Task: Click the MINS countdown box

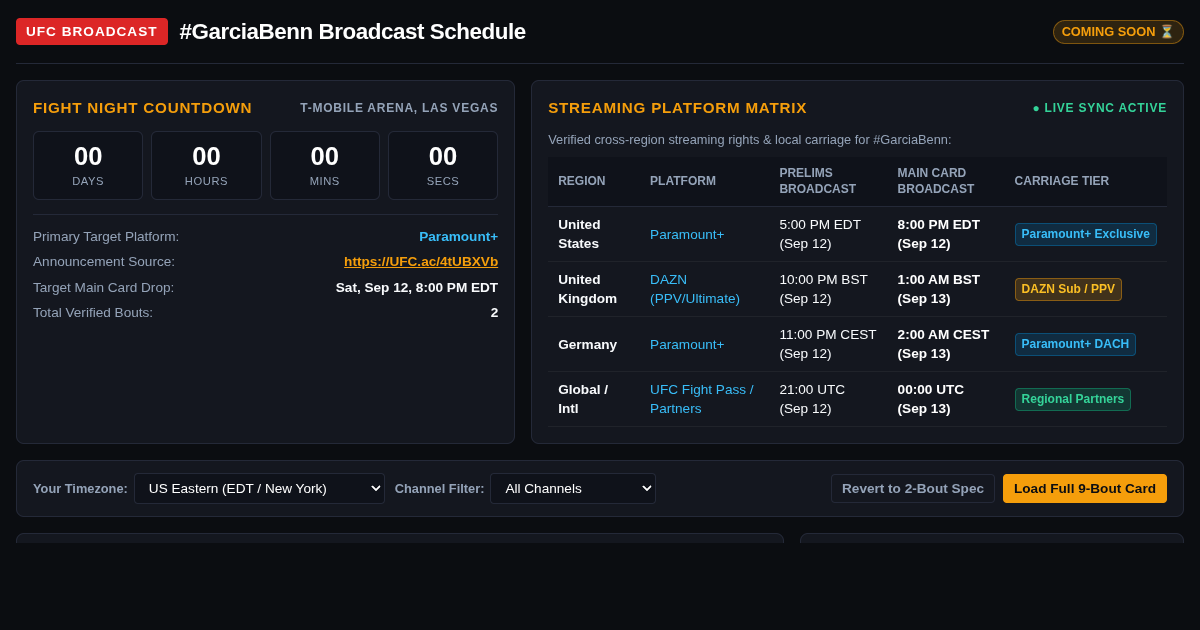Action: pyautogui.click(x=325, y=165)
